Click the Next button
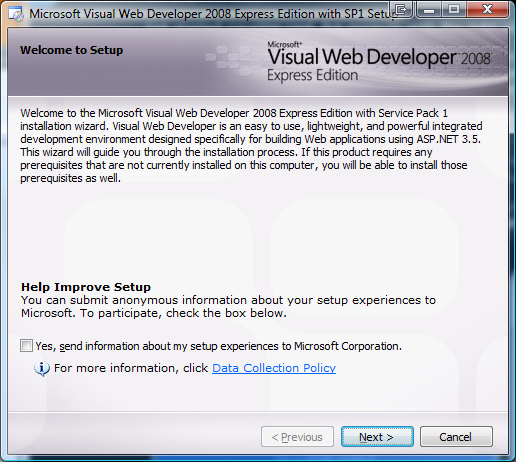This screenshot has width=516, height=462. click(x=377, y=437)
